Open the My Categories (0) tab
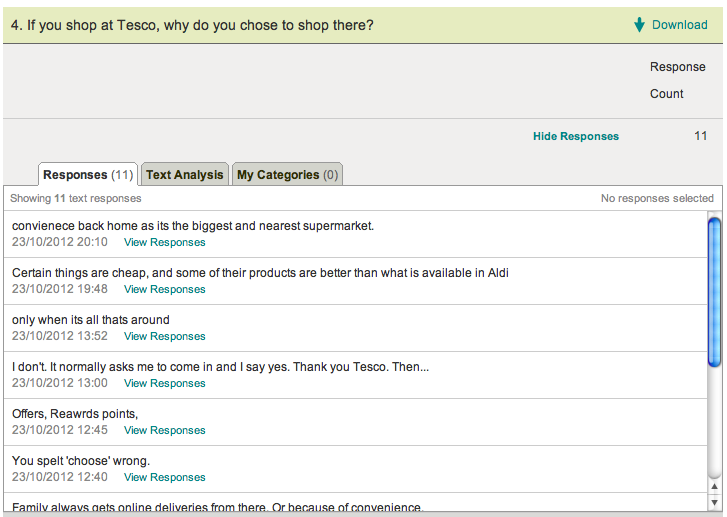 [288, 175]
